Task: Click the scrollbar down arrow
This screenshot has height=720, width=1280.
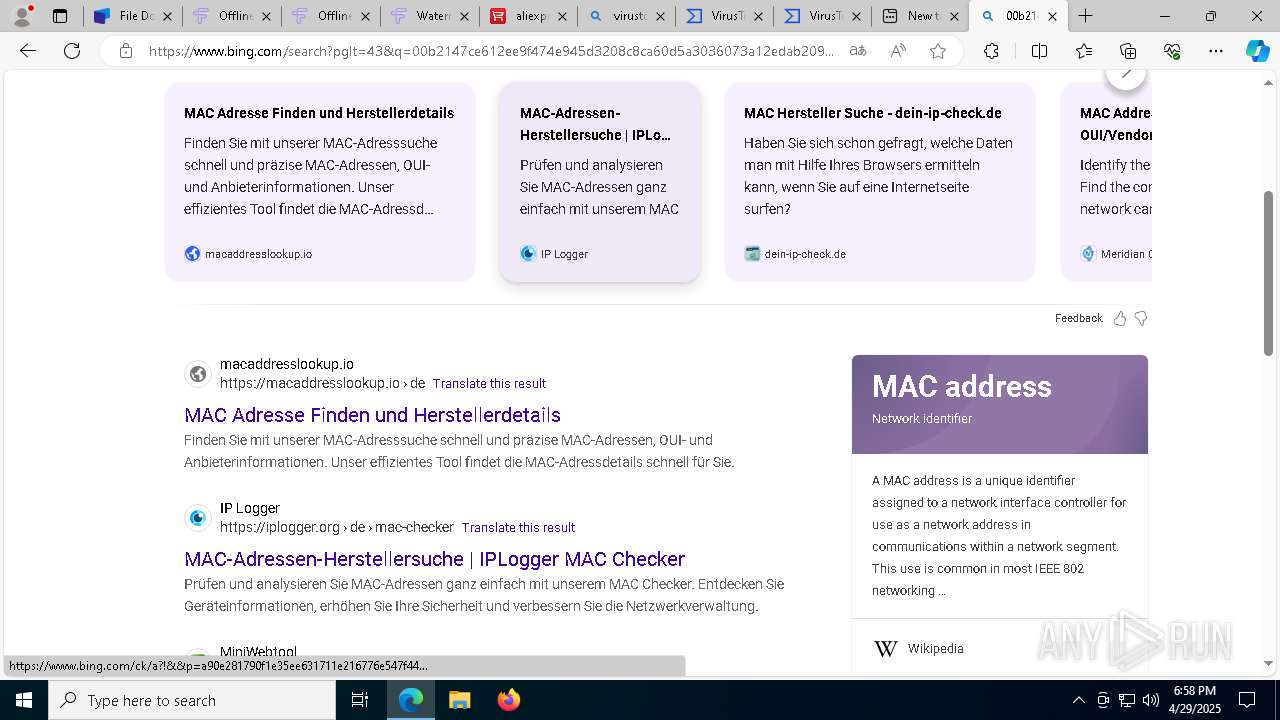Action: (1269, 664)
